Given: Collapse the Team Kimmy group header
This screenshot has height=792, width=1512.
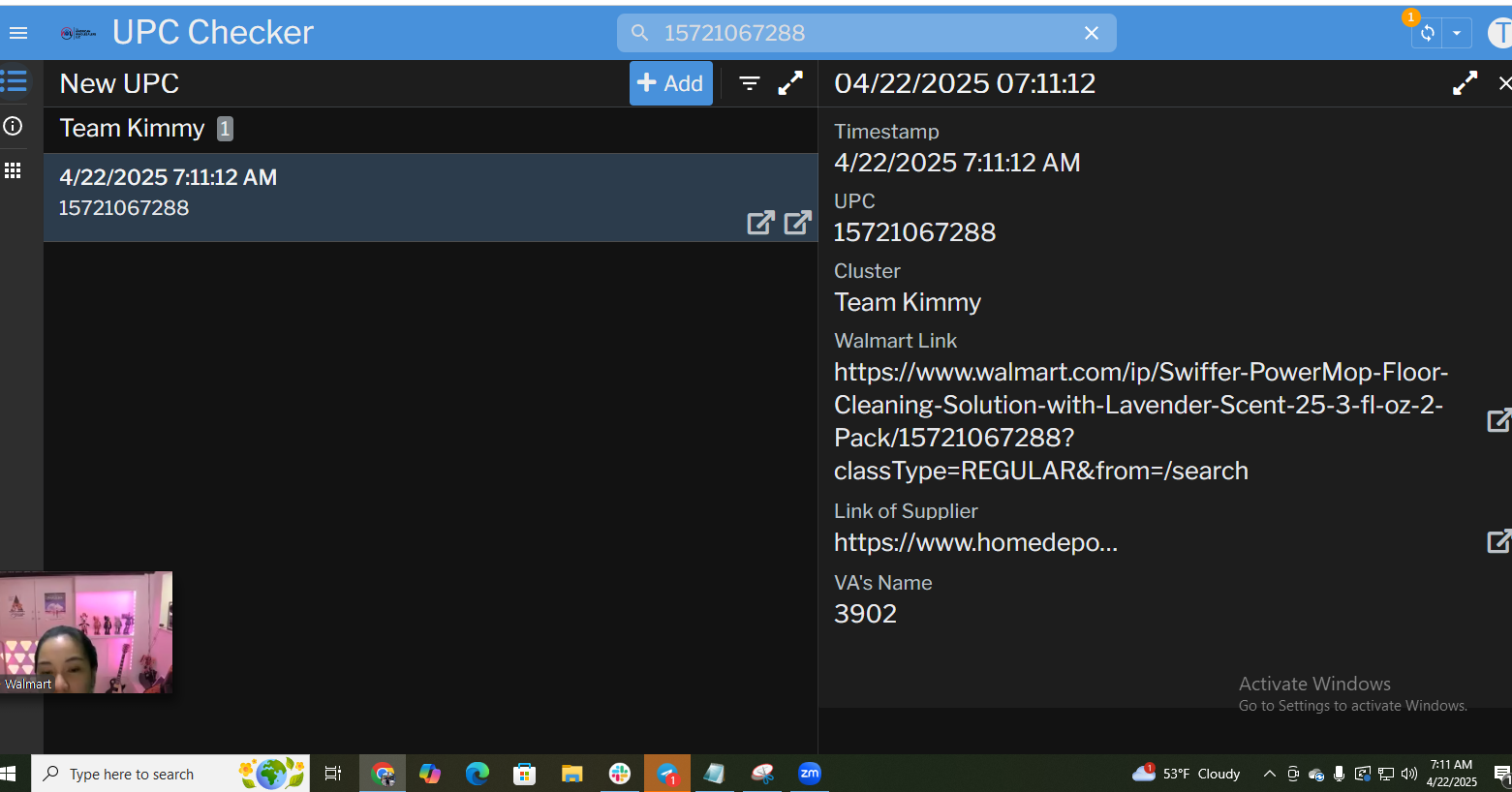Looking at the screenshot, I should [x=133, y=129].
